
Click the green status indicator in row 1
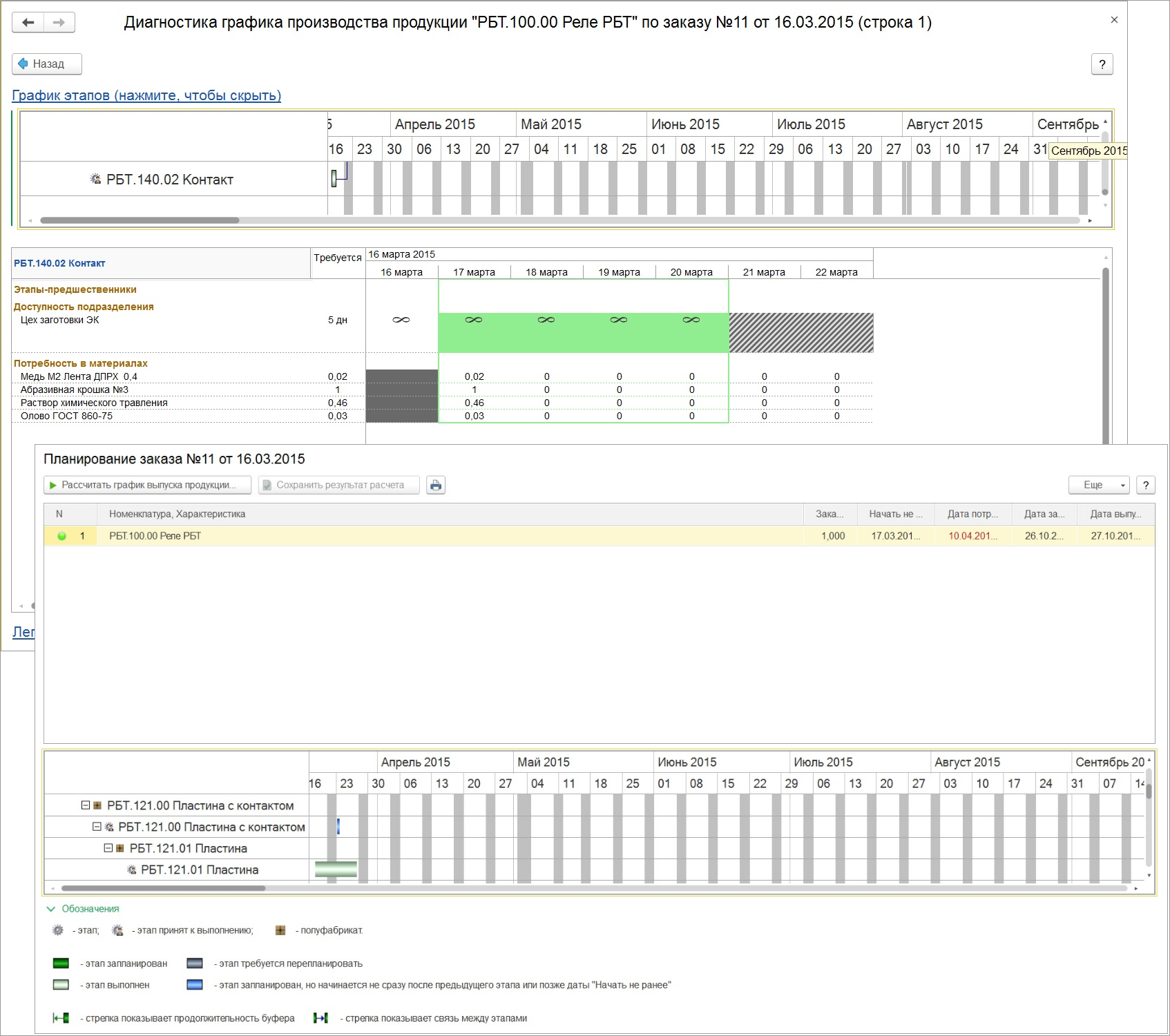tap(61, 536)
